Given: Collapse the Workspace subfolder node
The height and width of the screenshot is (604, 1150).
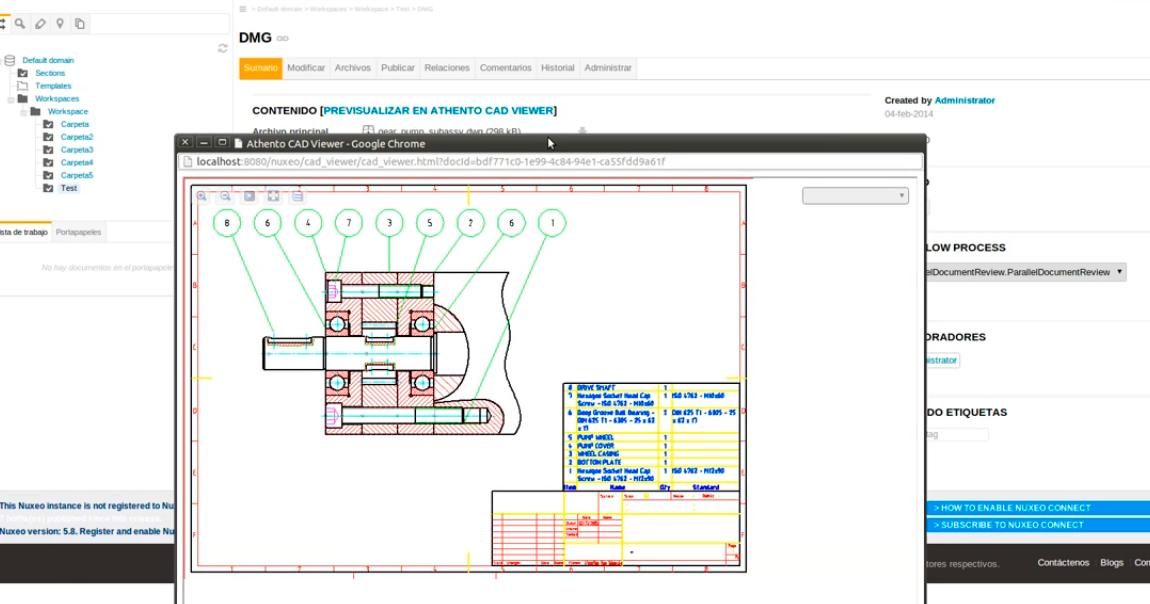Looking at the screenshot, I should [x=23, y=112].
